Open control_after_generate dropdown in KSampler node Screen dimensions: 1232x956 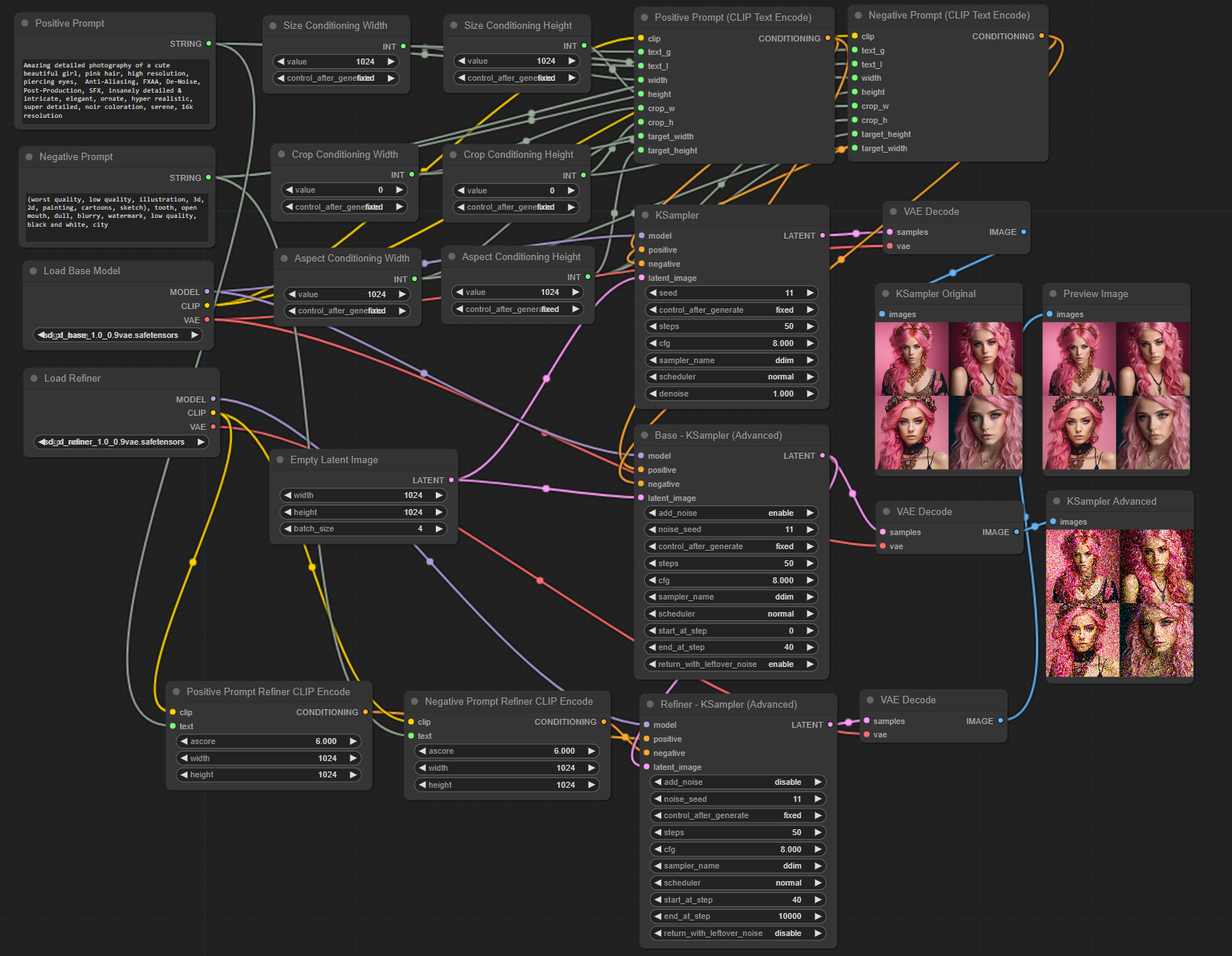click(x=732, y=310)
